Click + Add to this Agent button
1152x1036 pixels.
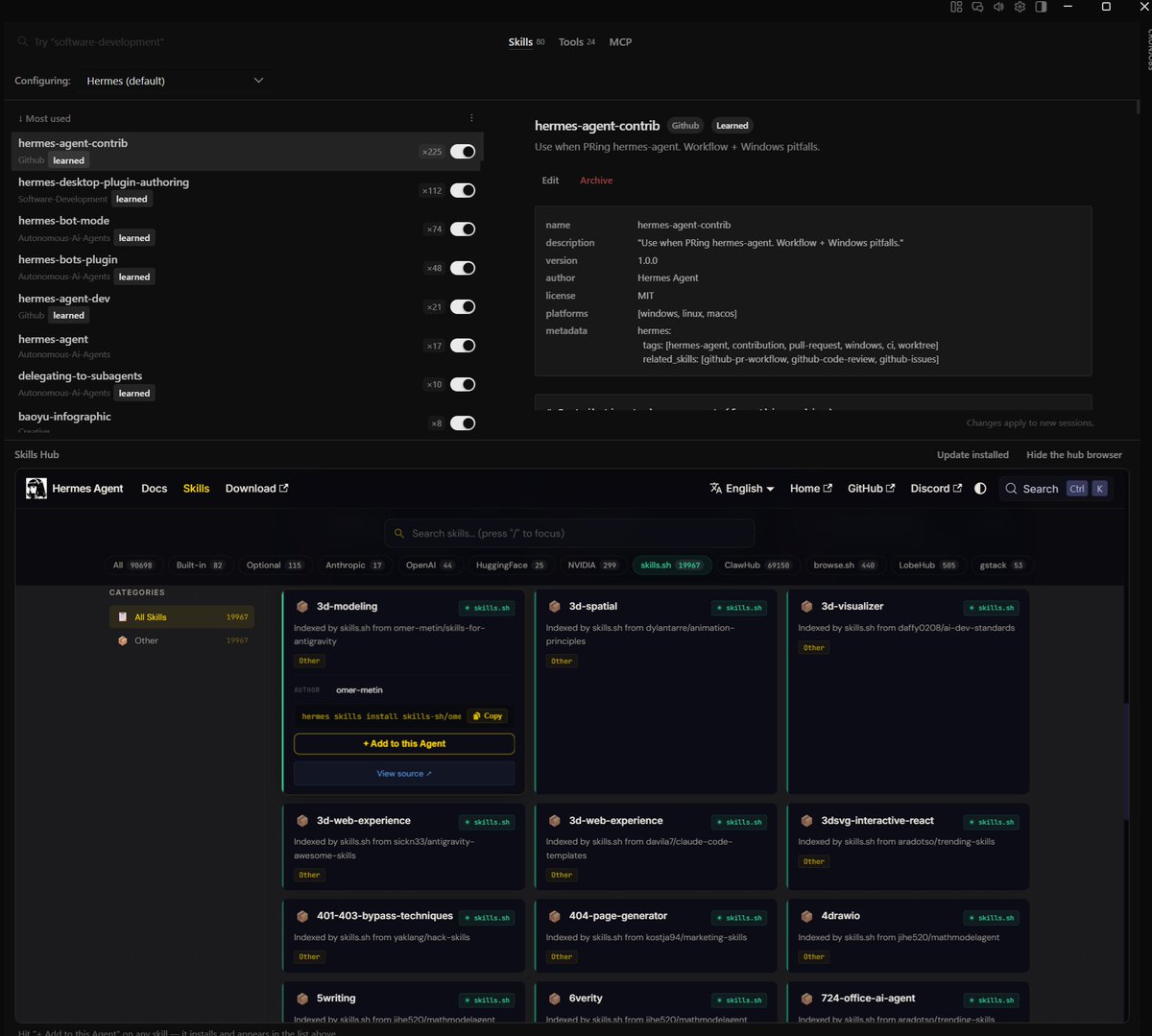(x=404, y=744)
